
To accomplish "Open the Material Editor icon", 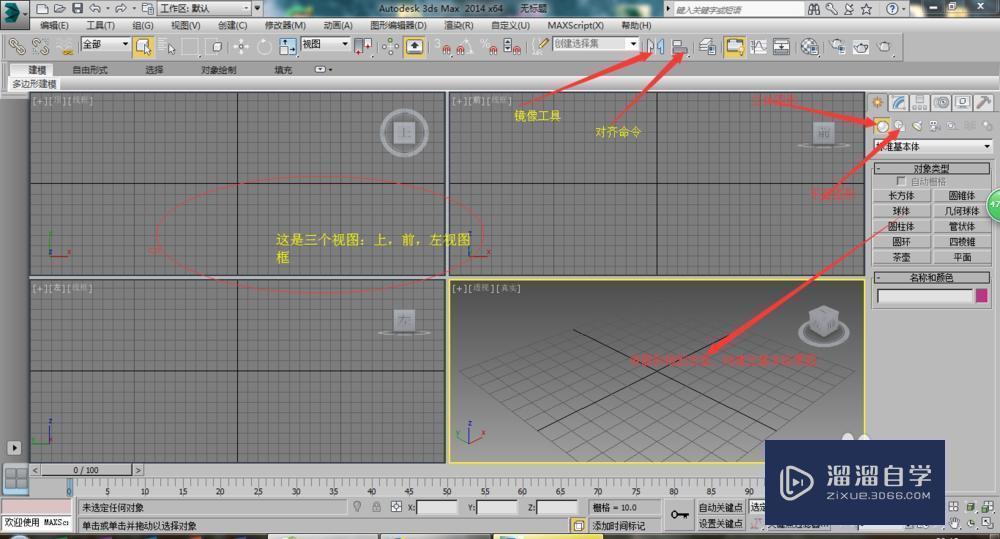I will [810, 47].
